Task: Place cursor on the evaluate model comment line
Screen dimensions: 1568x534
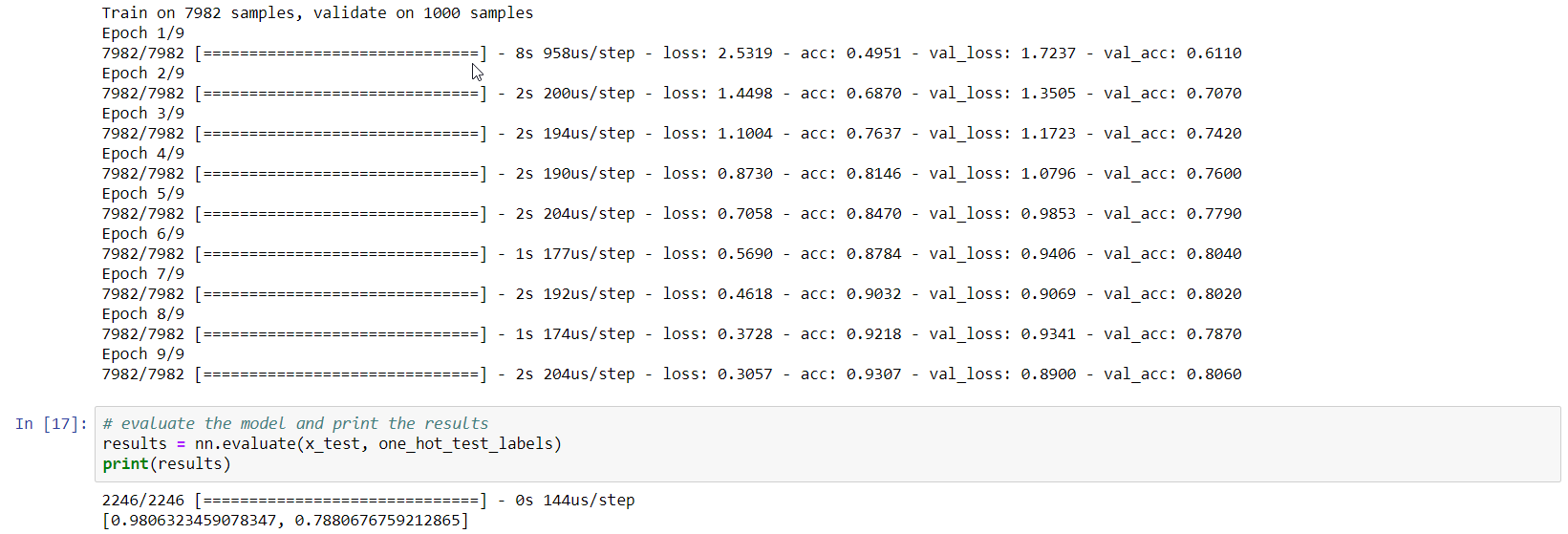Action: (295, 424)
